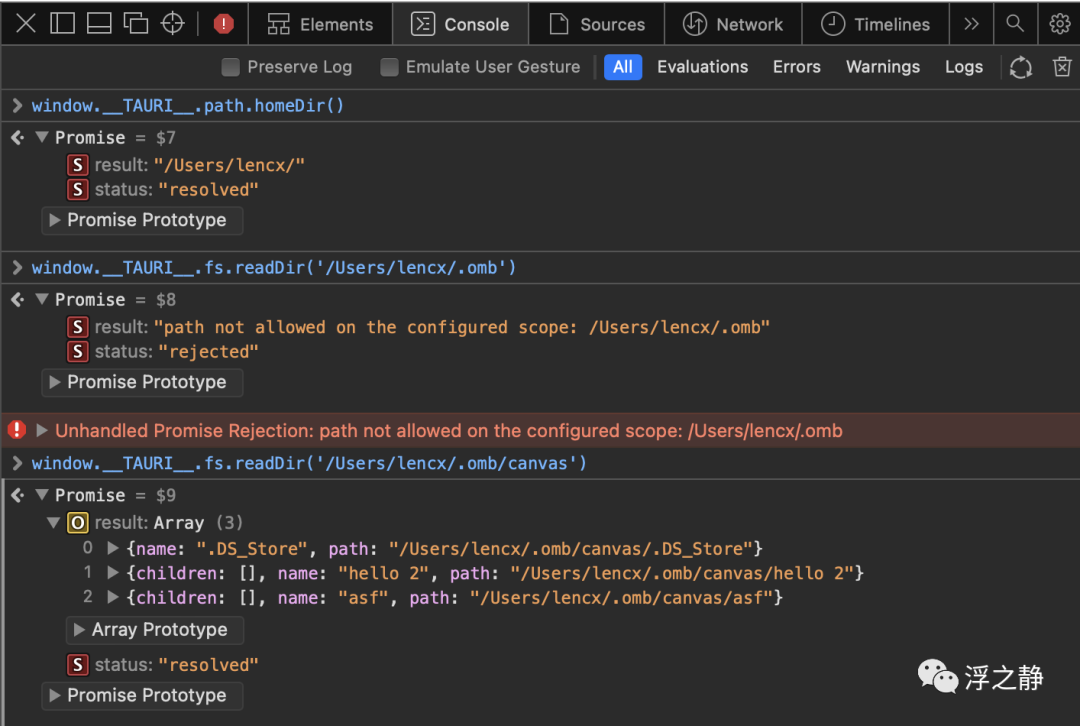Enable the Preserve Log checkbox
The width and height of the screenshot is (1080, 726).
pos(231,67)
